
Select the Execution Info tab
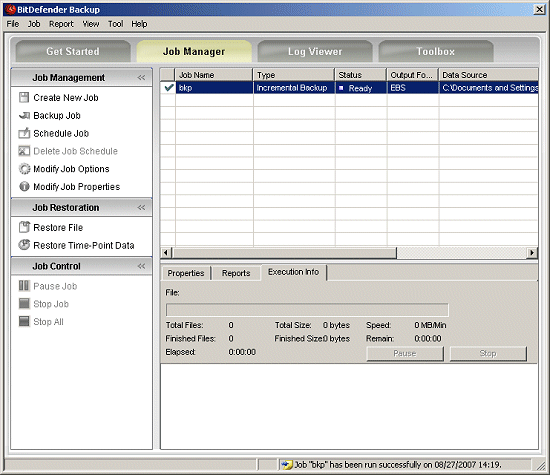(x=293, y=272)
